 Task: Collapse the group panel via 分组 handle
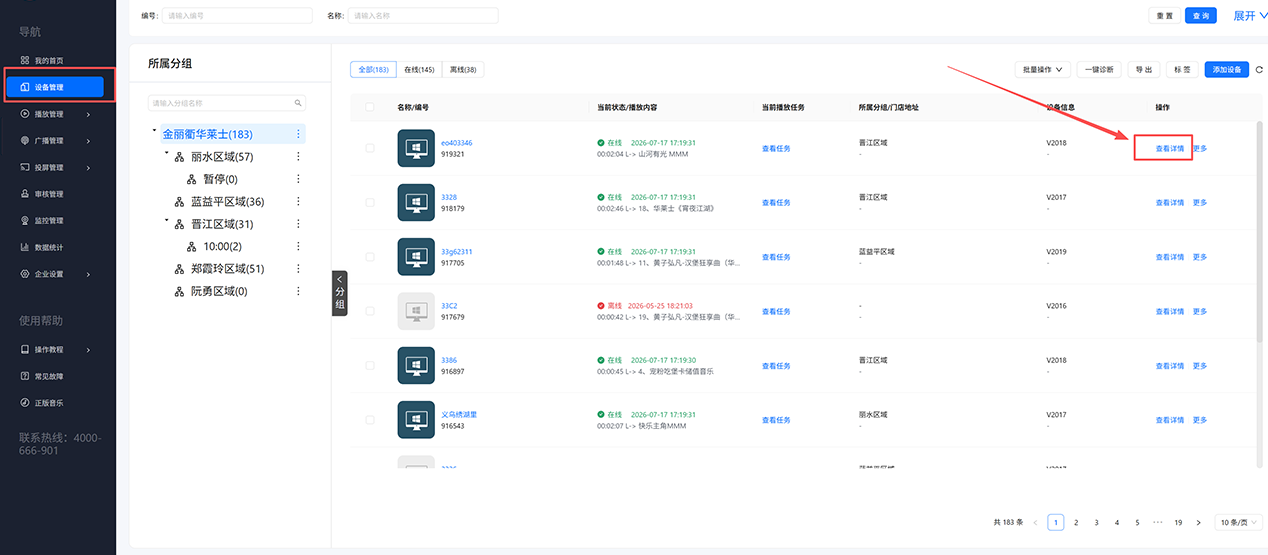[x=339, y=293]
